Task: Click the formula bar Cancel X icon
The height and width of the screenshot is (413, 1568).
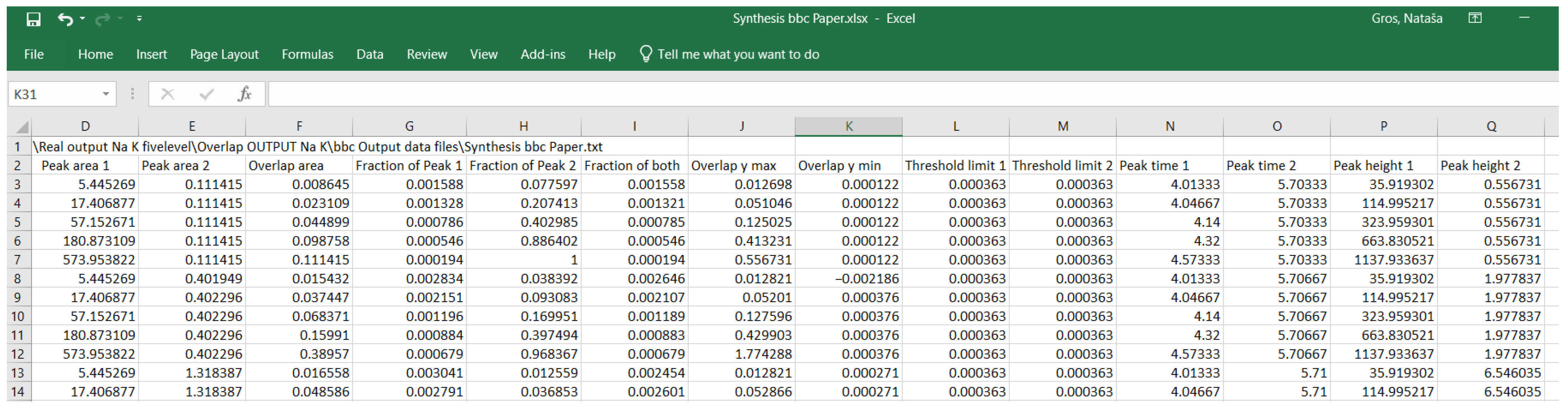Action: [168, 94]
